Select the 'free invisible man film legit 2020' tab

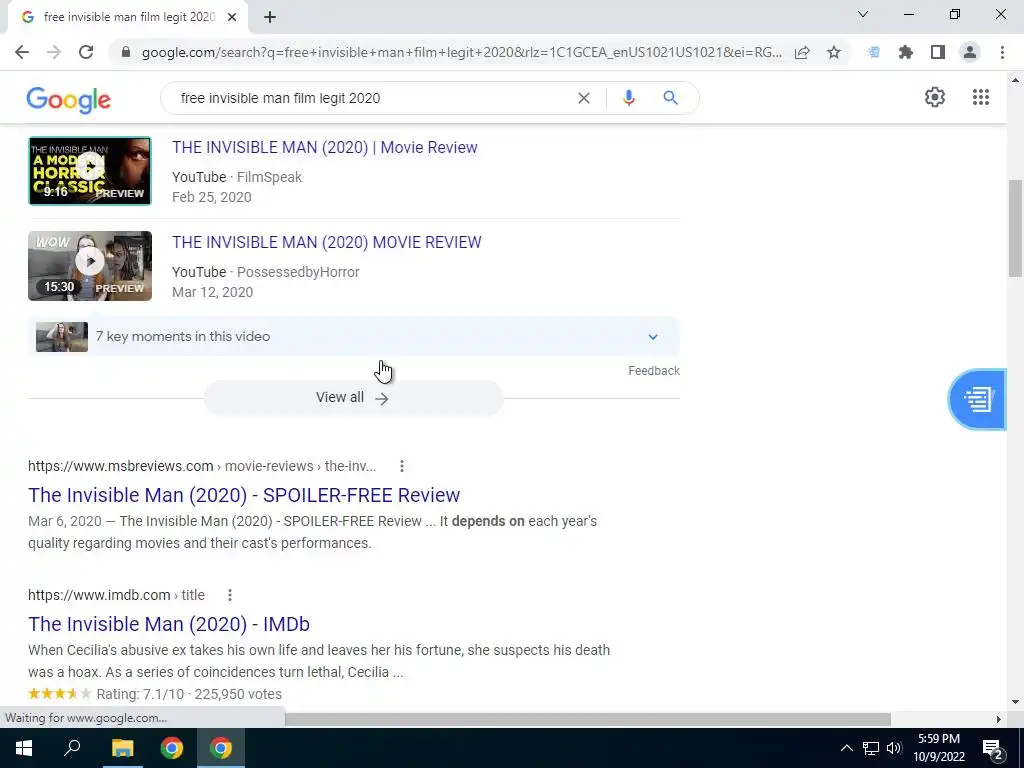[128, 17]
